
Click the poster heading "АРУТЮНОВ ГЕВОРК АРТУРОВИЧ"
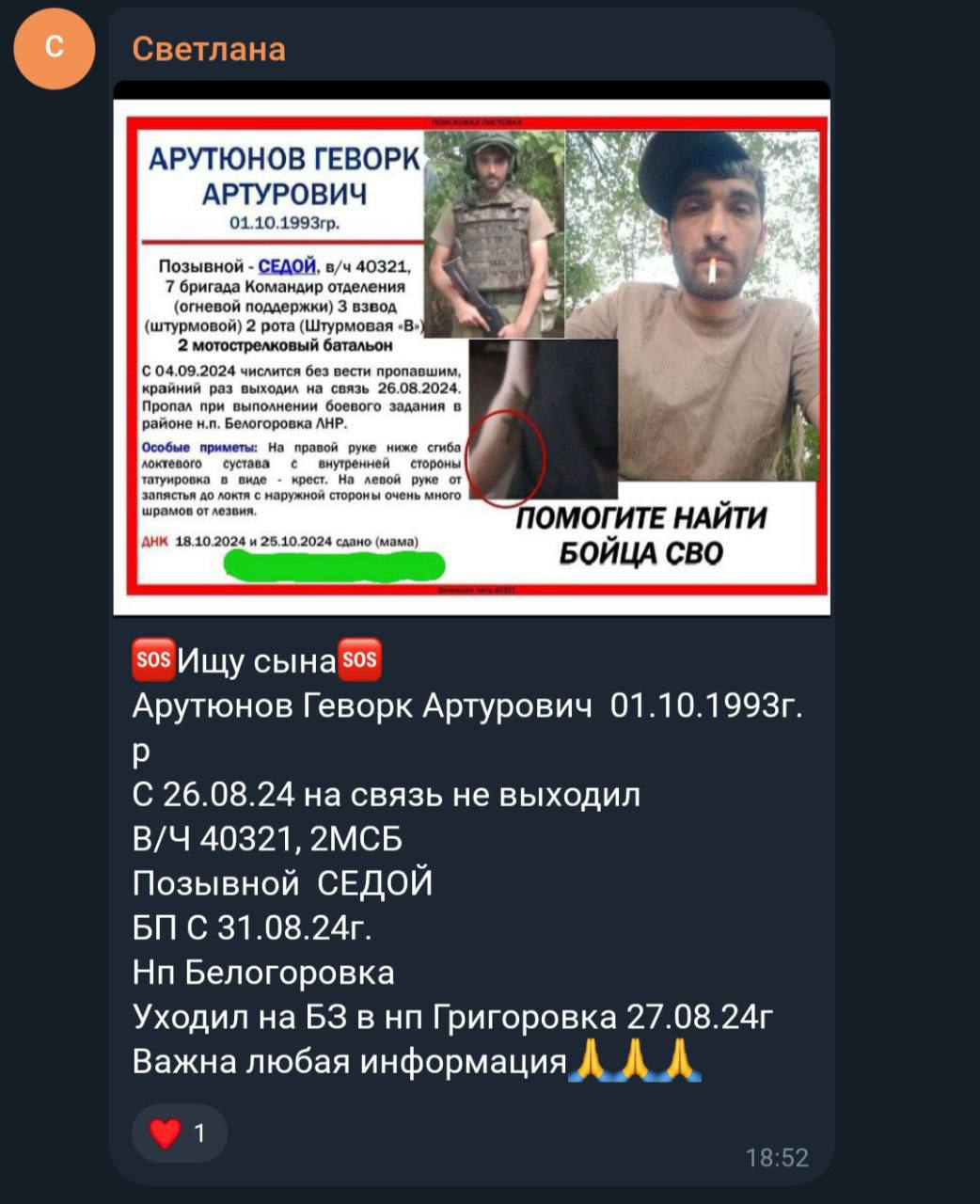pyautogui.click(x=283, y=176)
